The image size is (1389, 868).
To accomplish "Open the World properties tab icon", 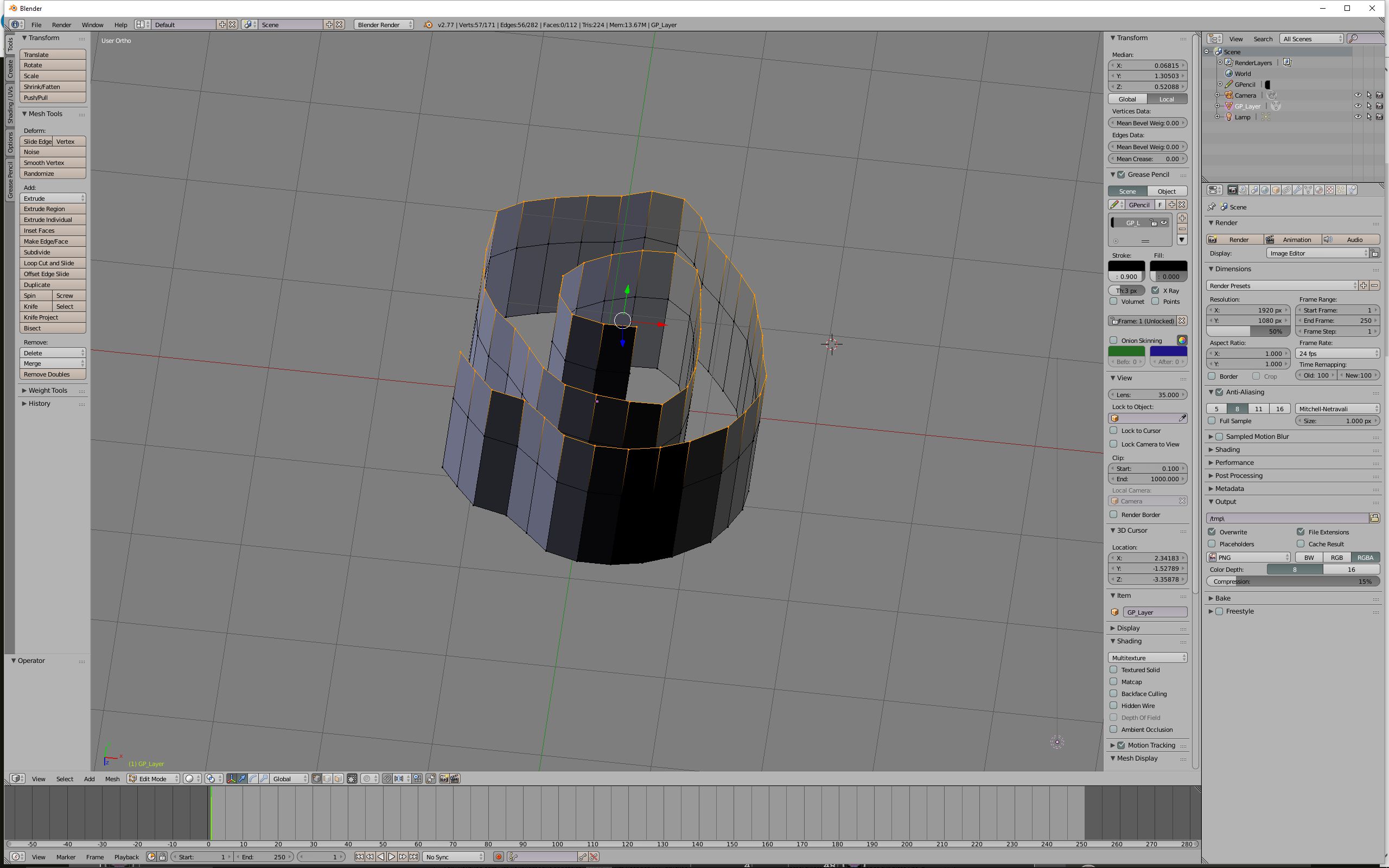I will [1264, 190].
